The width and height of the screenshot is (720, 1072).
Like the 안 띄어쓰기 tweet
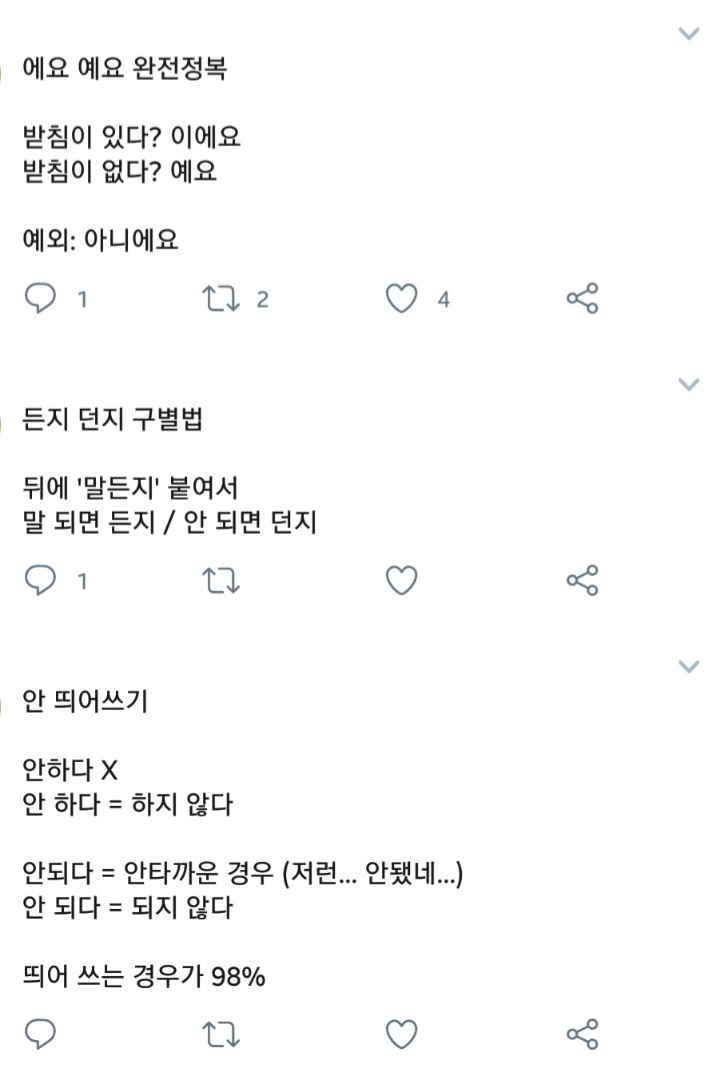point(401,1034)
